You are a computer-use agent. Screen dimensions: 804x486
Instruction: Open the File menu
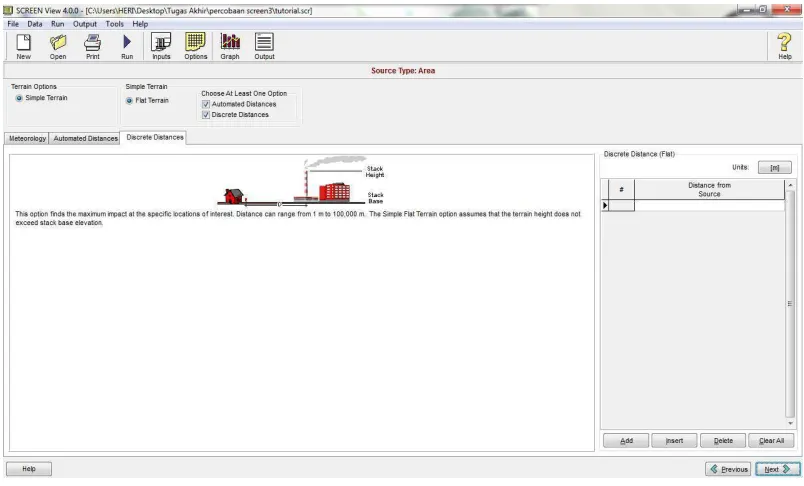(x=13, y=24)
